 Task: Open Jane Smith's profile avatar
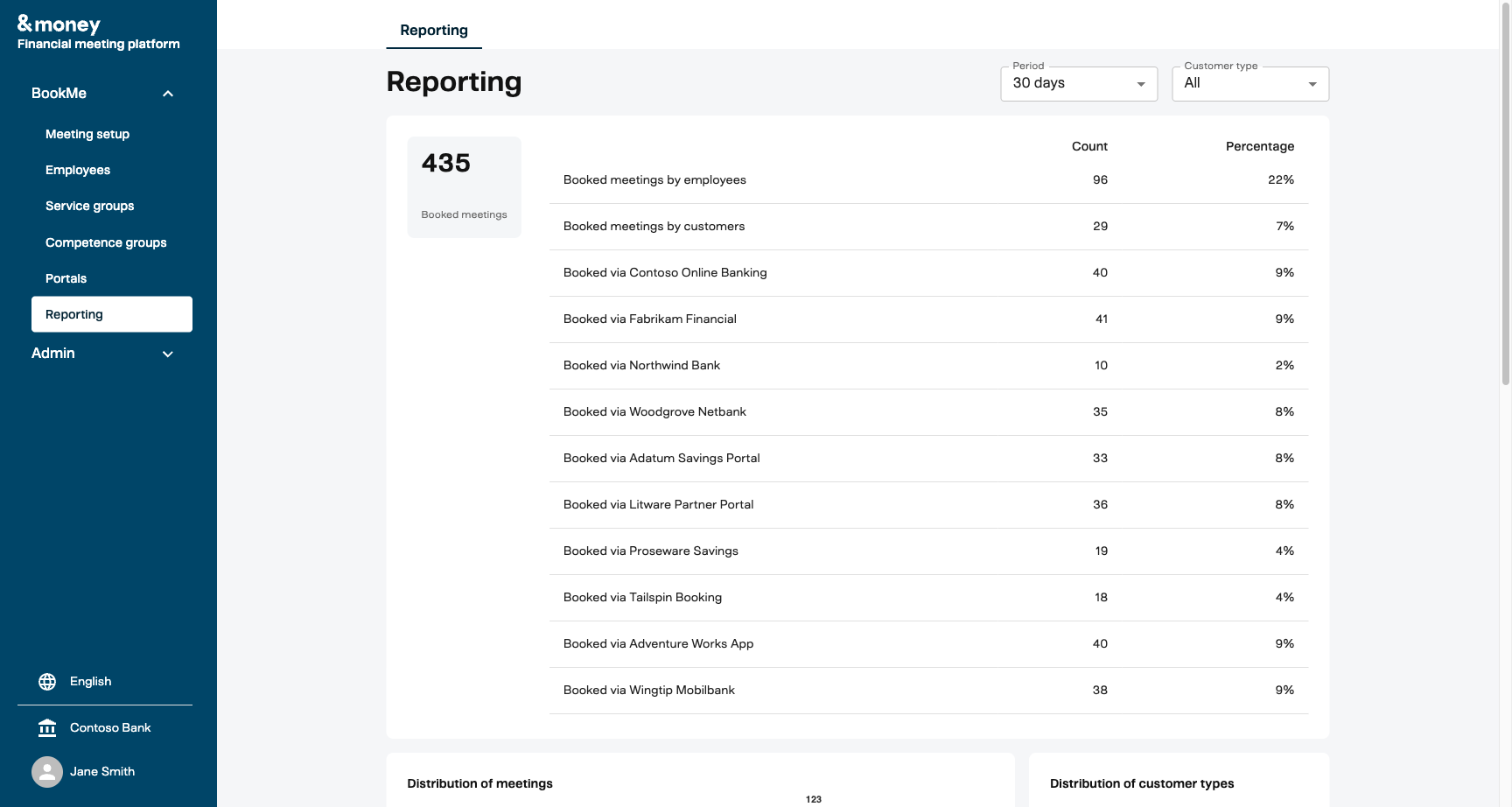pyautogui.click(x=47, y=771)
